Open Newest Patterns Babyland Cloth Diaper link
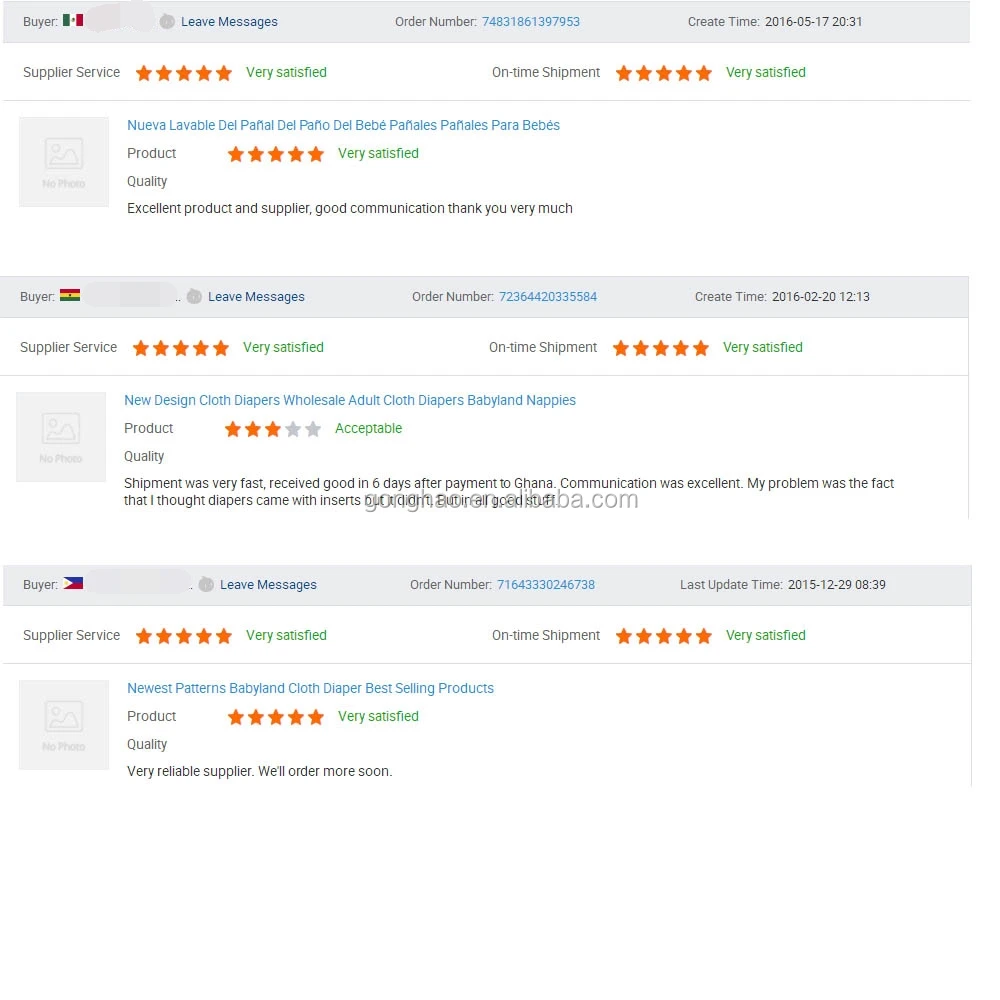 pos(310,688)
